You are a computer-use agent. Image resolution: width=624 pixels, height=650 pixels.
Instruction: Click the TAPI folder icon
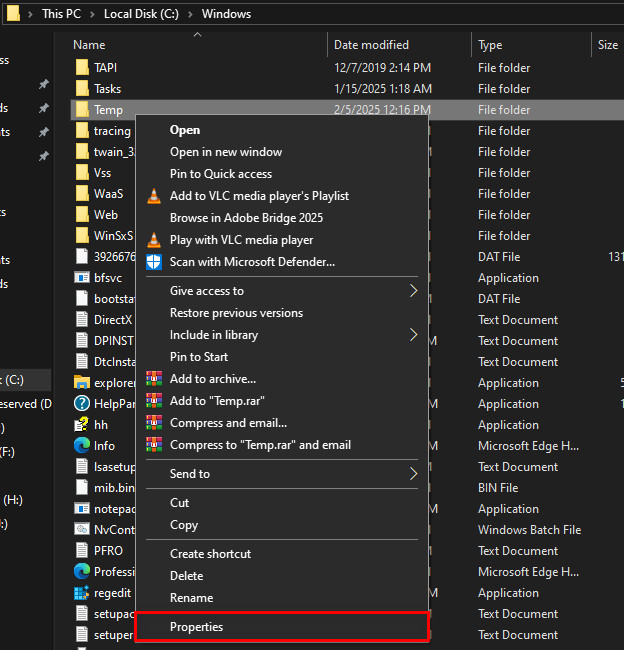click(x=82, y=68)
